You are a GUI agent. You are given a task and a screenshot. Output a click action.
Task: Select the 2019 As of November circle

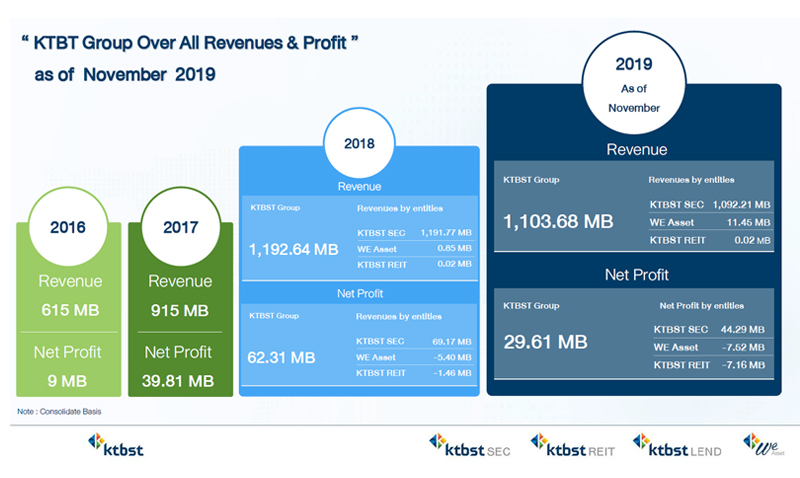click(634, 83)
